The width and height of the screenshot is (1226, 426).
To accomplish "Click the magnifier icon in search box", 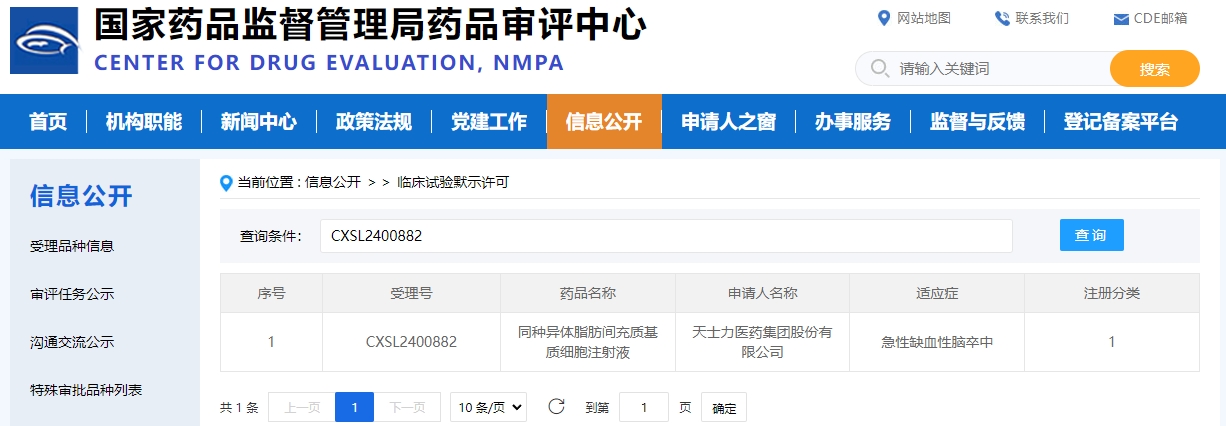I will point(880,69).
